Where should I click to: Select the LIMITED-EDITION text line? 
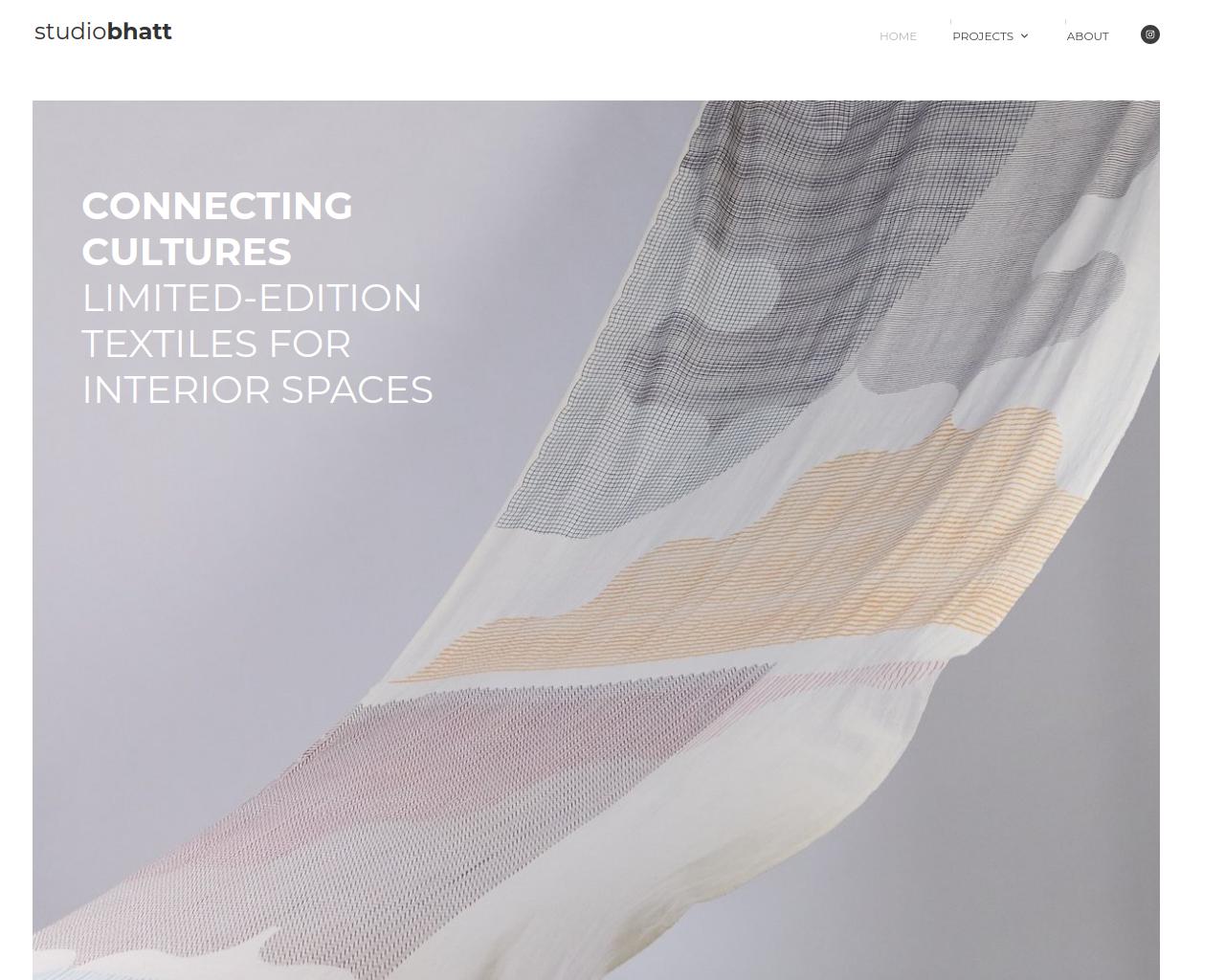pos(252,298)
